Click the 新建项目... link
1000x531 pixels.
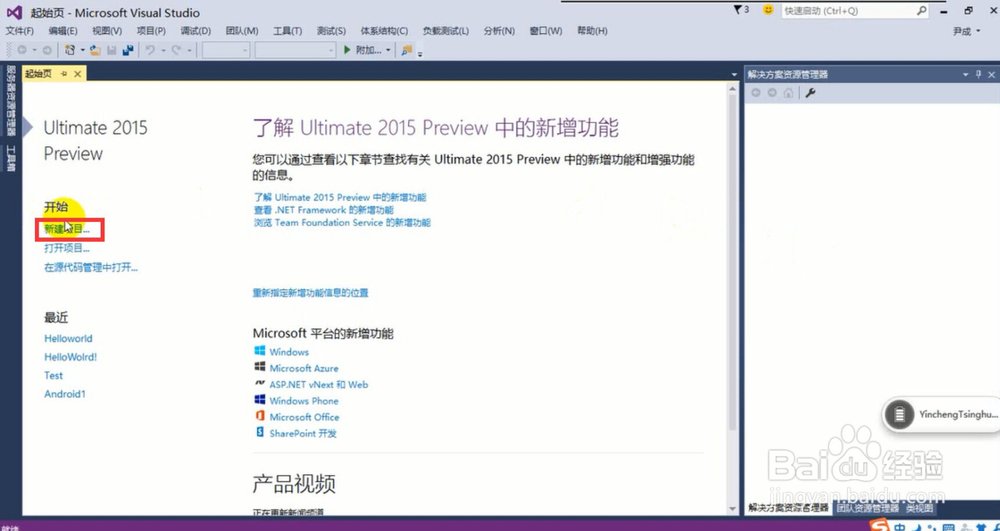coord(67,229)
